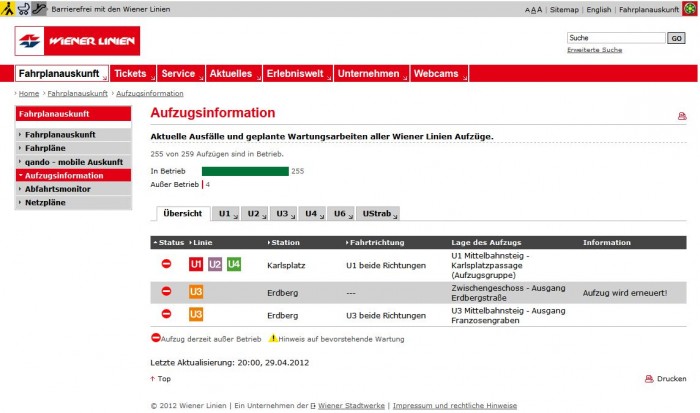The image size is (700, 413).
Task: Open Fahrplanauskunft link in top bar
Action: 649,10
